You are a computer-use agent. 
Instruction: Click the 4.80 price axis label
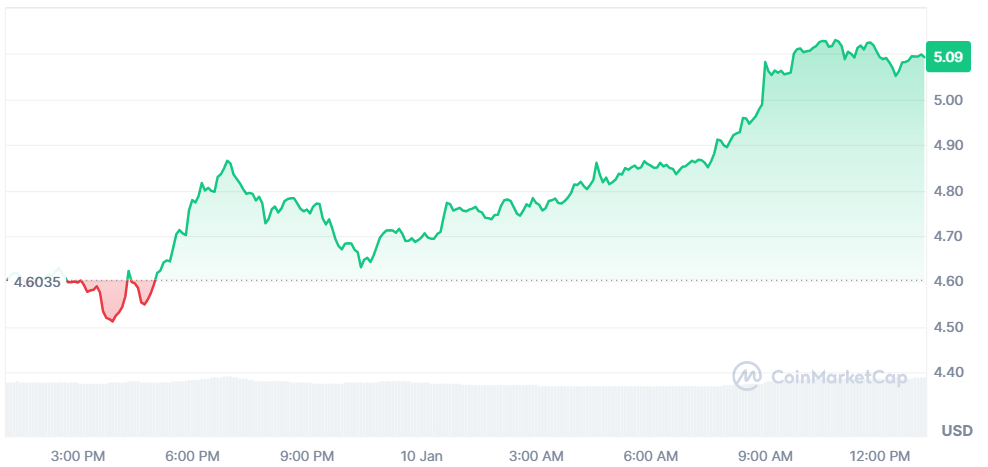coord(949,191)
